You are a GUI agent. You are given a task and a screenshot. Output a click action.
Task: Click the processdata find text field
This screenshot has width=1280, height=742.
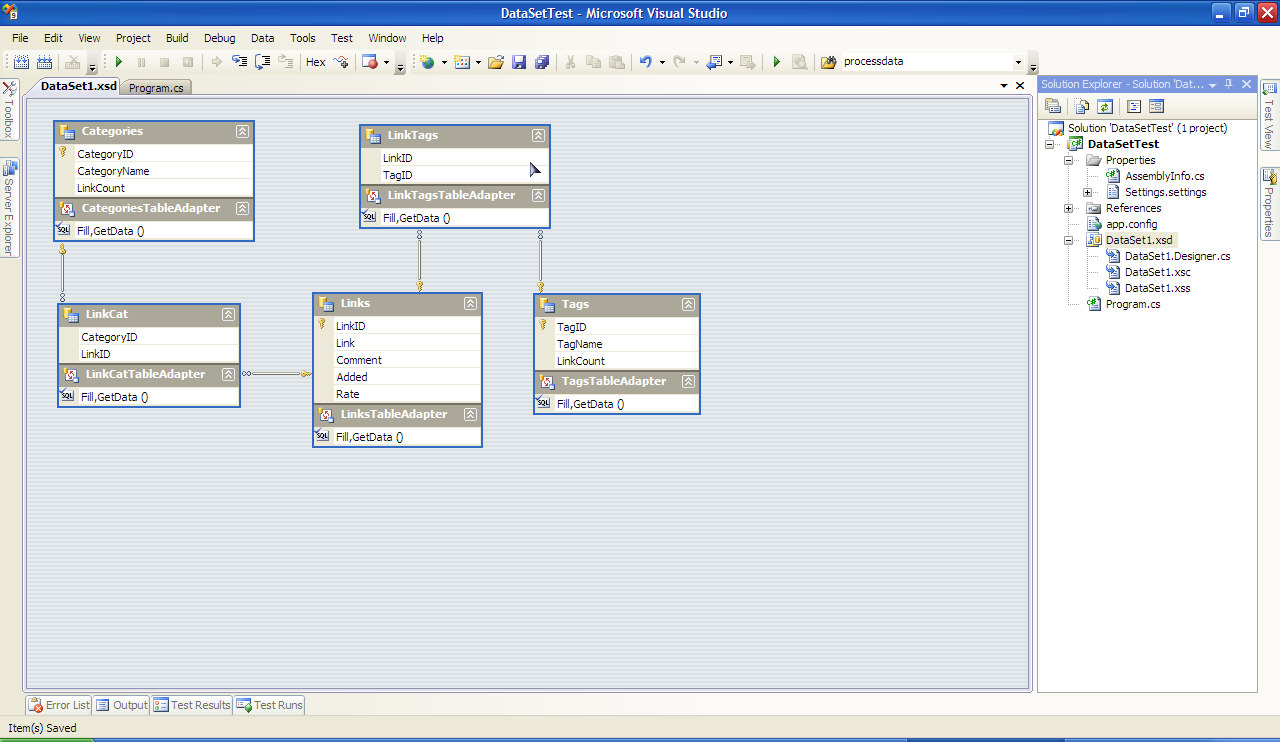[x=925, y=62]
